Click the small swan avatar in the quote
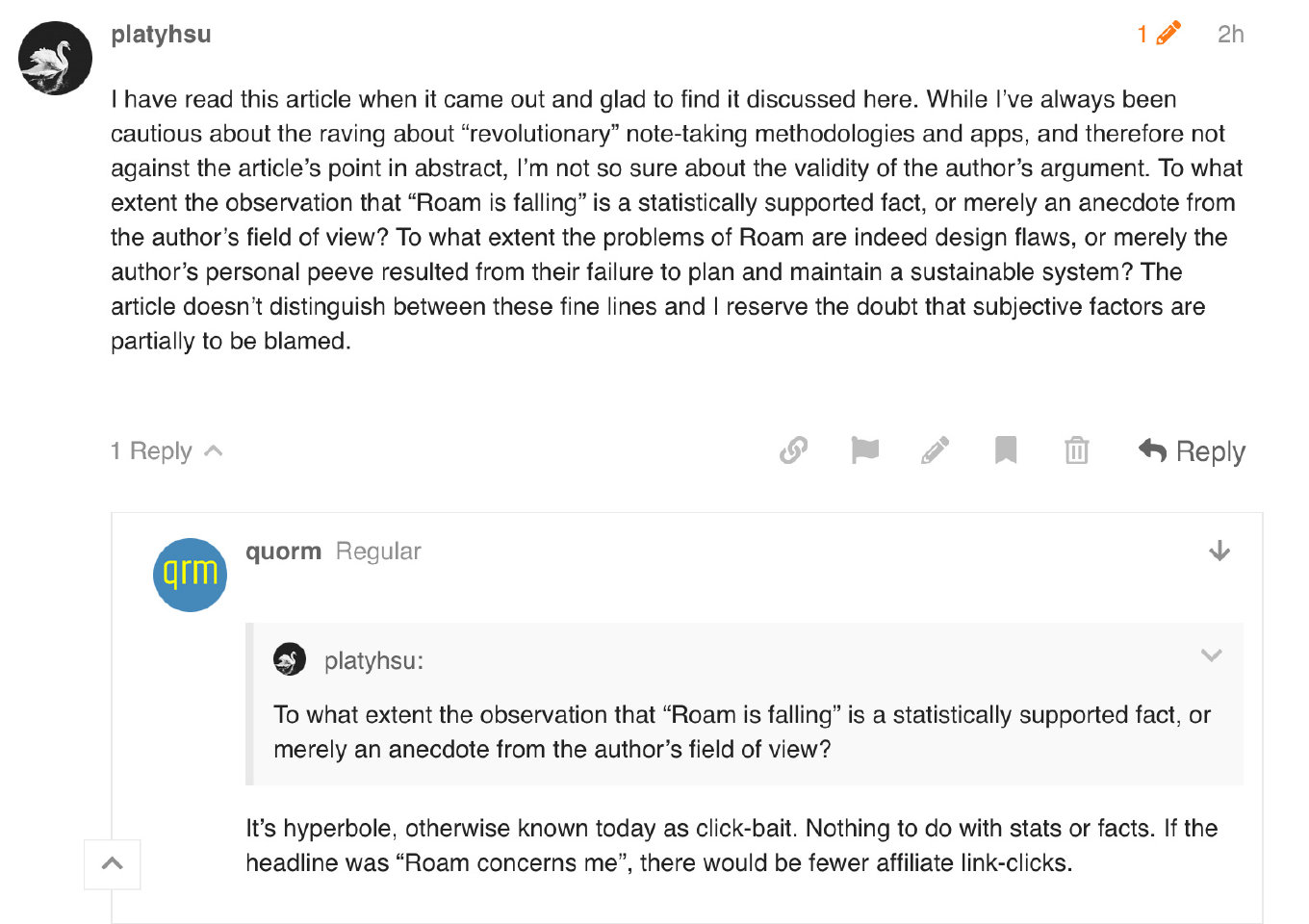Screen dimensions: 1309x924 [290, 660]
